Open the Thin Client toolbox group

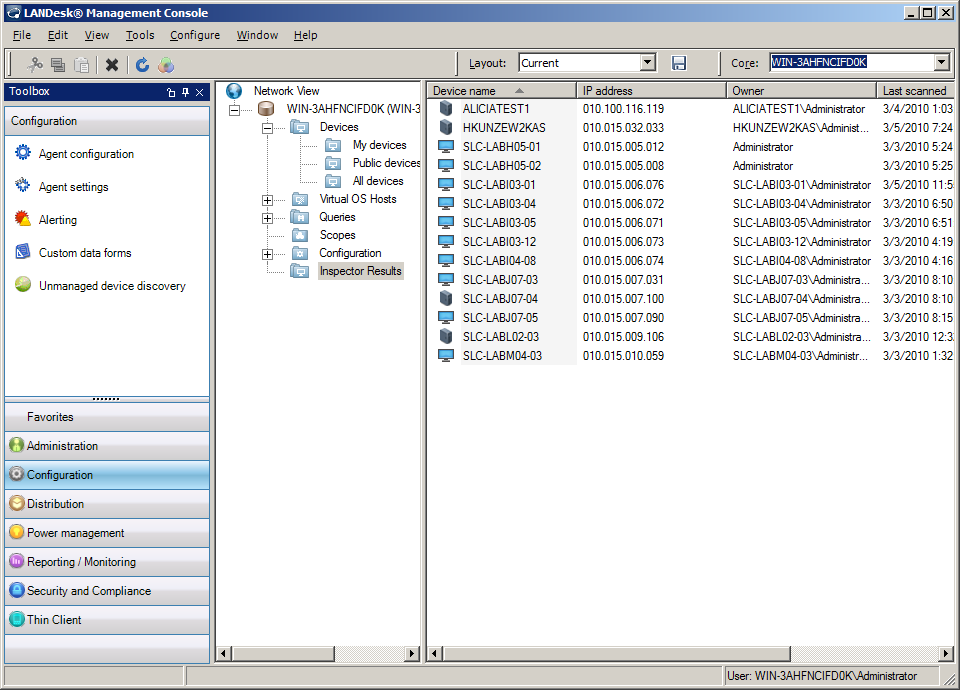107,620
